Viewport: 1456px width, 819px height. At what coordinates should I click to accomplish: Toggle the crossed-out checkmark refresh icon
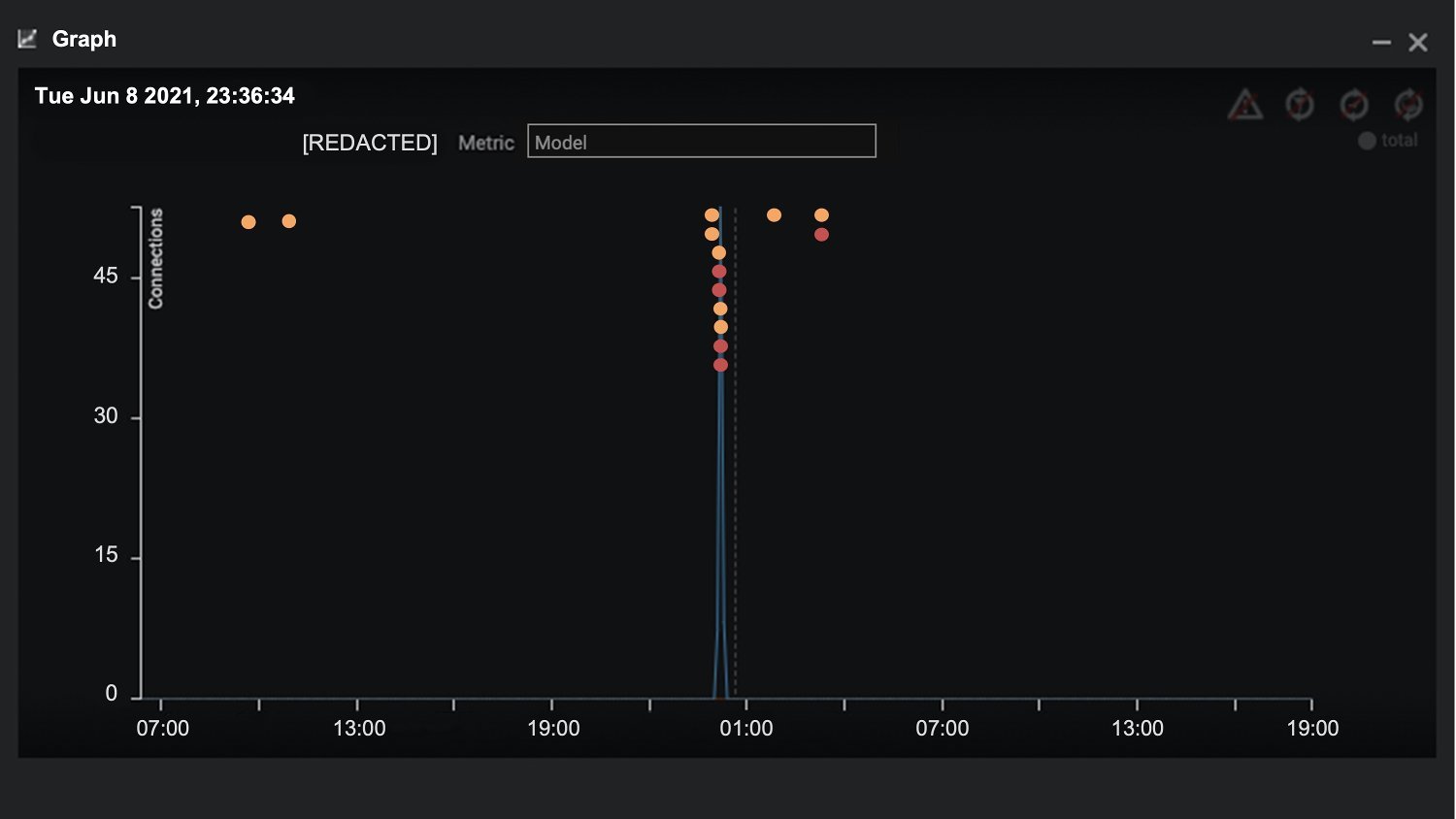point(1354,104)
